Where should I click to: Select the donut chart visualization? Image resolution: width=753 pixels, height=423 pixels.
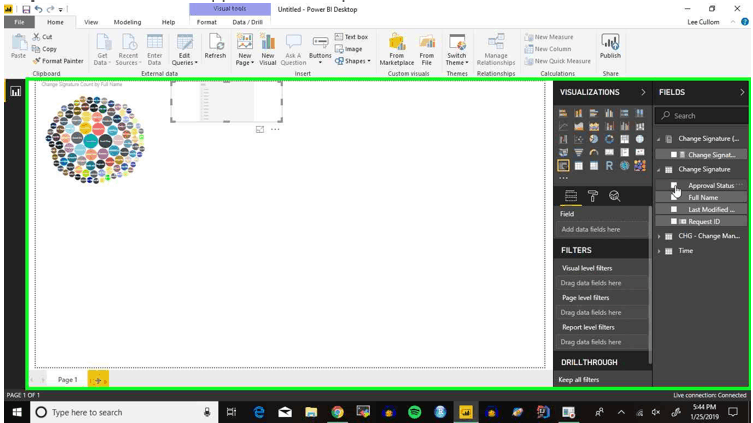pos(609,139)
